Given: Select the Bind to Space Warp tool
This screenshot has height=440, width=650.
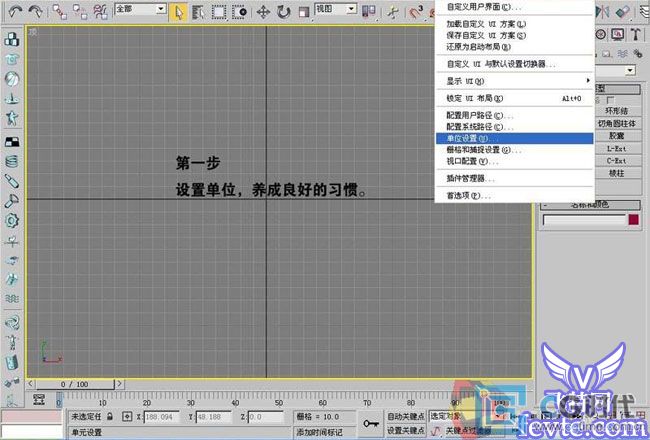Looking at the screenshot, I should 100,12.
